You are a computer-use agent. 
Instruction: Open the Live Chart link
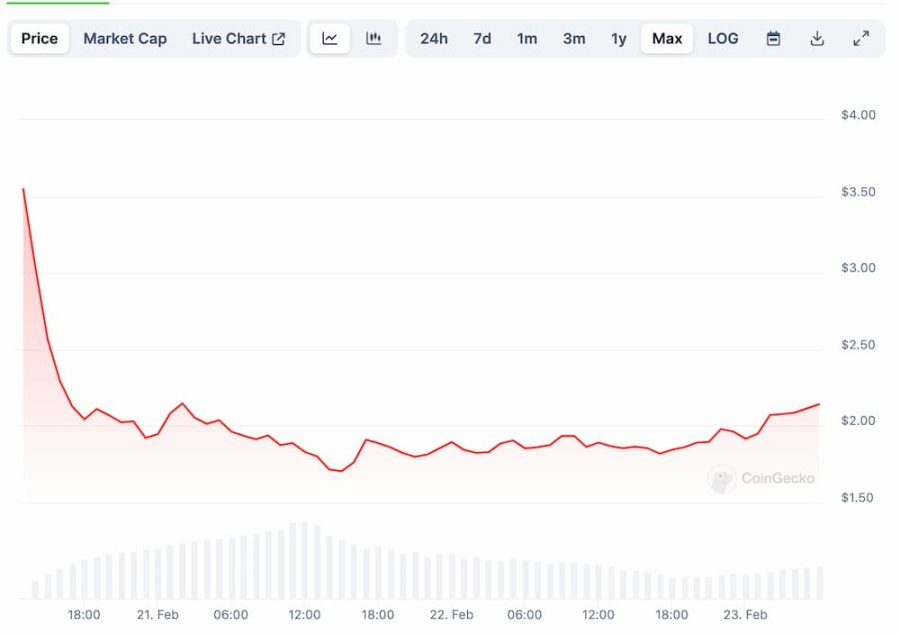tap(229, 39)
